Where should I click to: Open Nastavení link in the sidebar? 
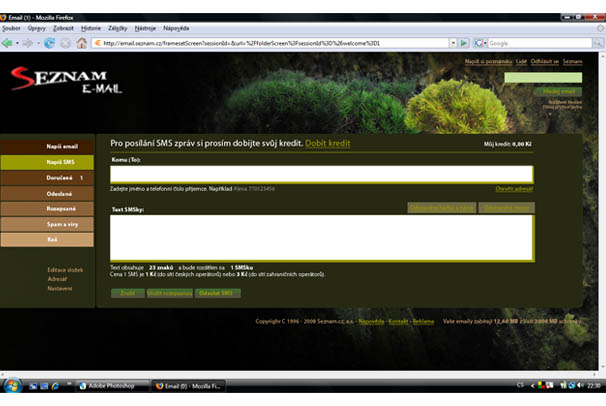click(60, 288)
